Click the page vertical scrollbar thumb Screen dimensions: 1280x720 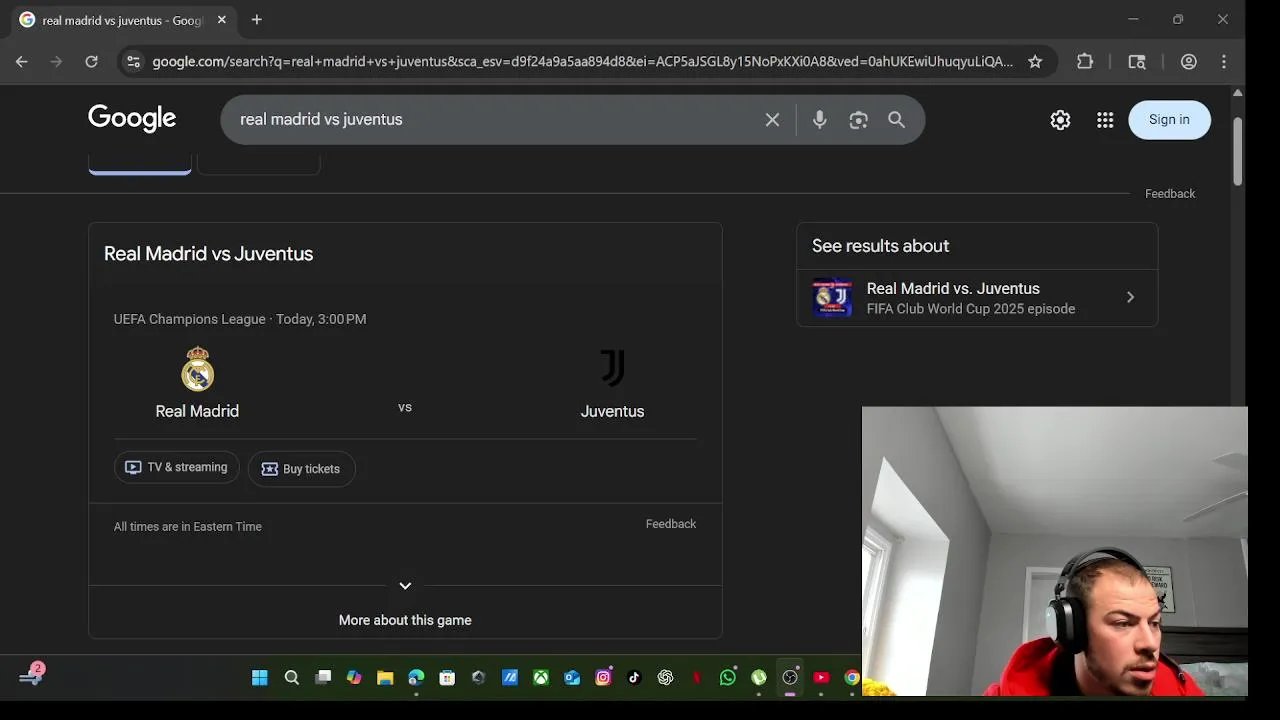pyautogui.click(x=1237, y=150)
